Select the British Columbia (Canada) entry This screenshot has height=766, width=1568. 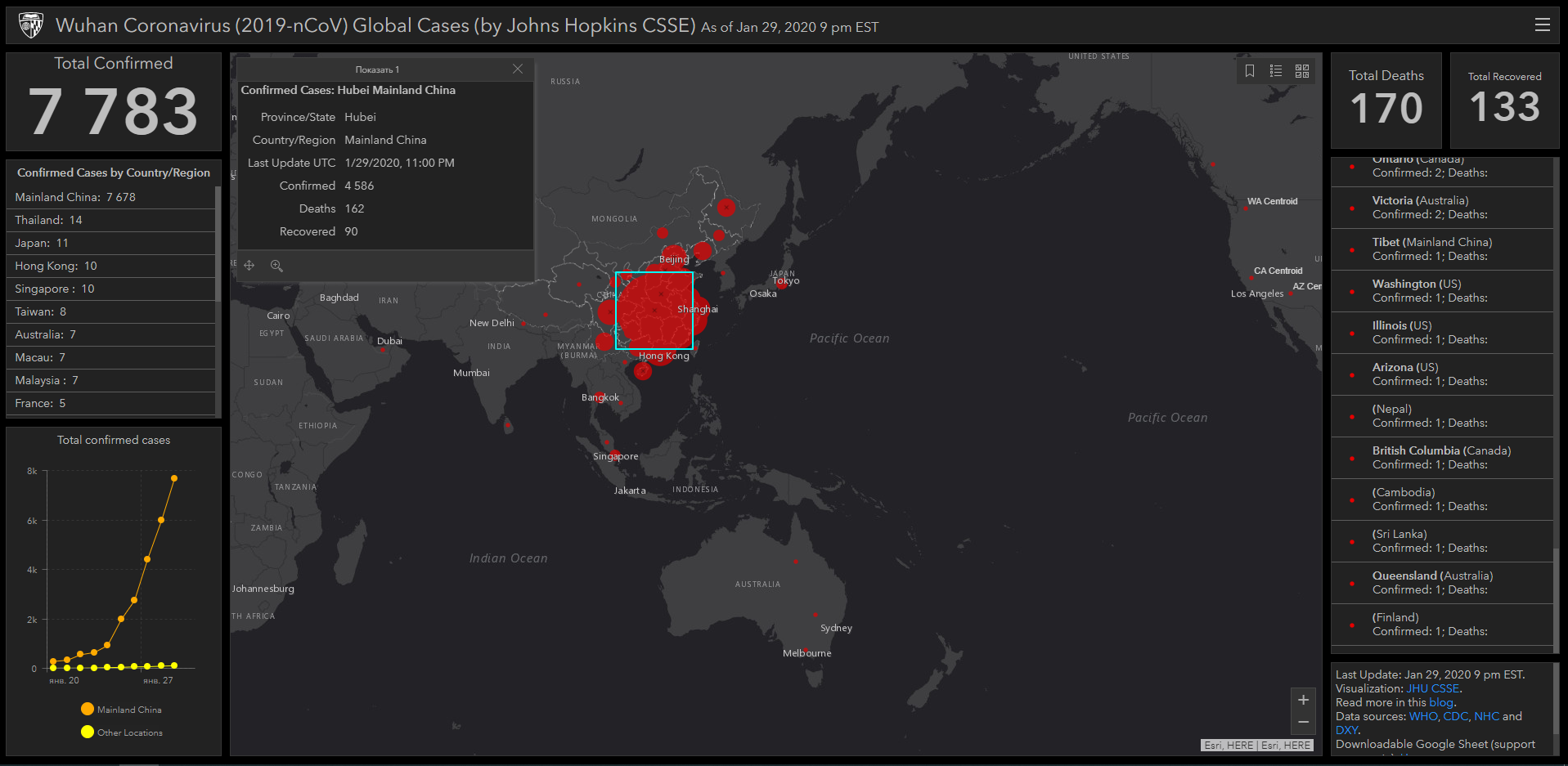point(1442,458)
